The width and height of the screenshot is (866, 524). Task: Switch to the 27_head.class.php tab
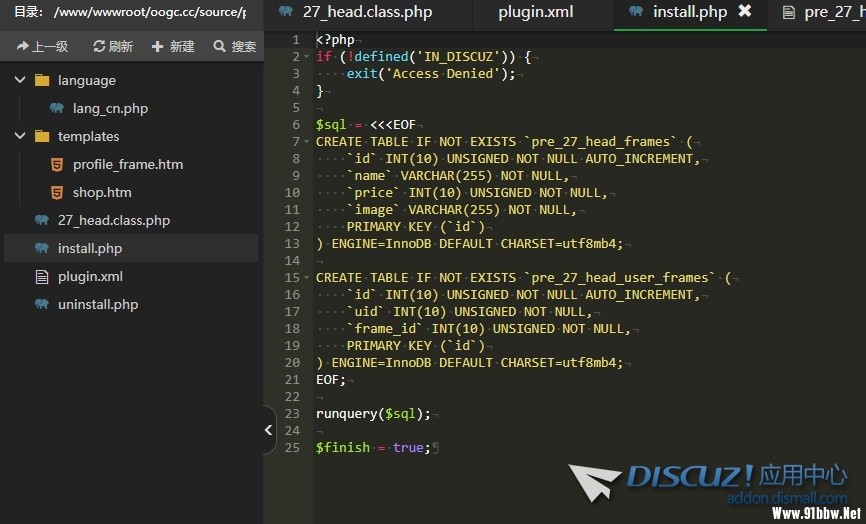tap(366, 12)
